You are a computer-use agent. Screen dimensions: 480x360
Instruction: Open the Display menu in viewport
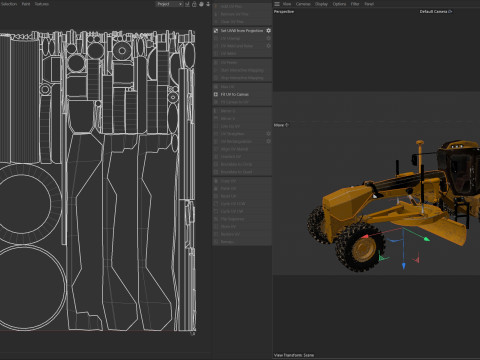321,4
